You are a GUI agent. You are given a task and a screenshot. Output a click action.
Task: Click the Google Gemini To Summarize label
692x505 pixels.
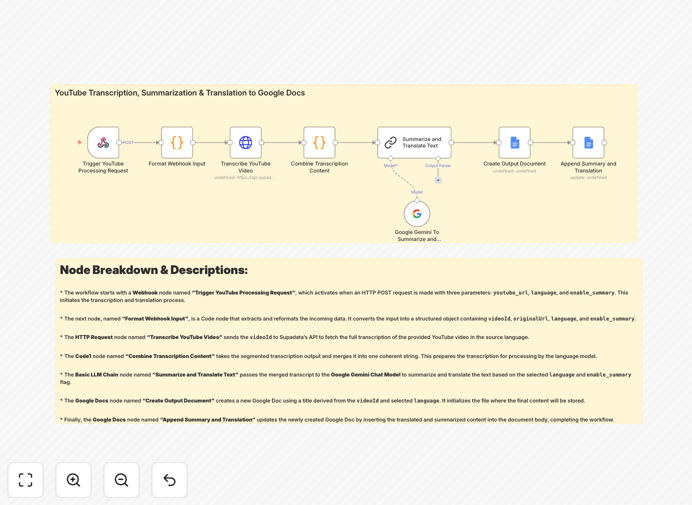pyautogui.click(x=417, y=235)
